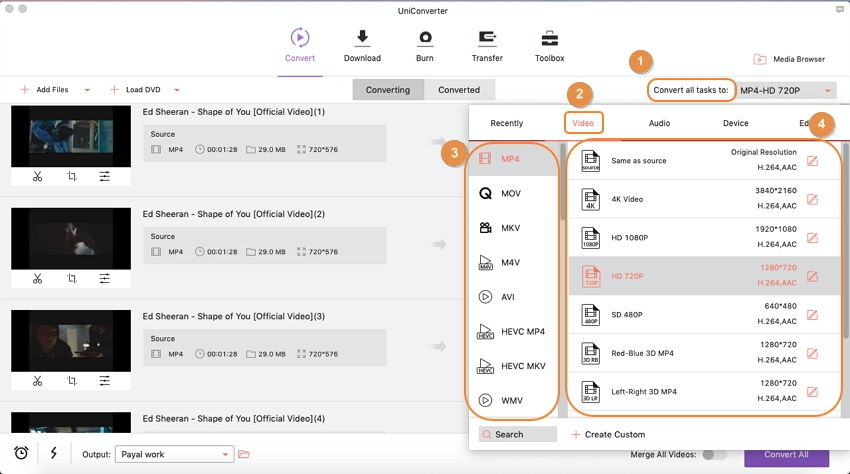Open the Convert section
Screen dimensions: 850x474
pyautogui.click(x=300, y=46)
